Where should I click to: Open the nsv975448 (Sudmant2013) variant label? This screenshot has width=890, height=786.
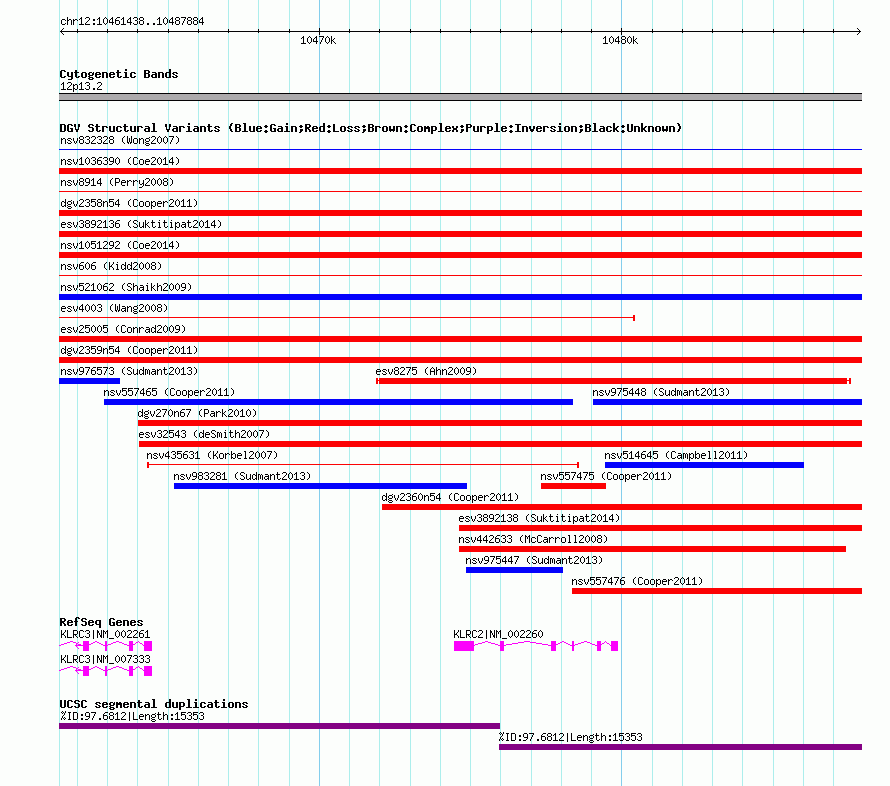tap(661, 392)
